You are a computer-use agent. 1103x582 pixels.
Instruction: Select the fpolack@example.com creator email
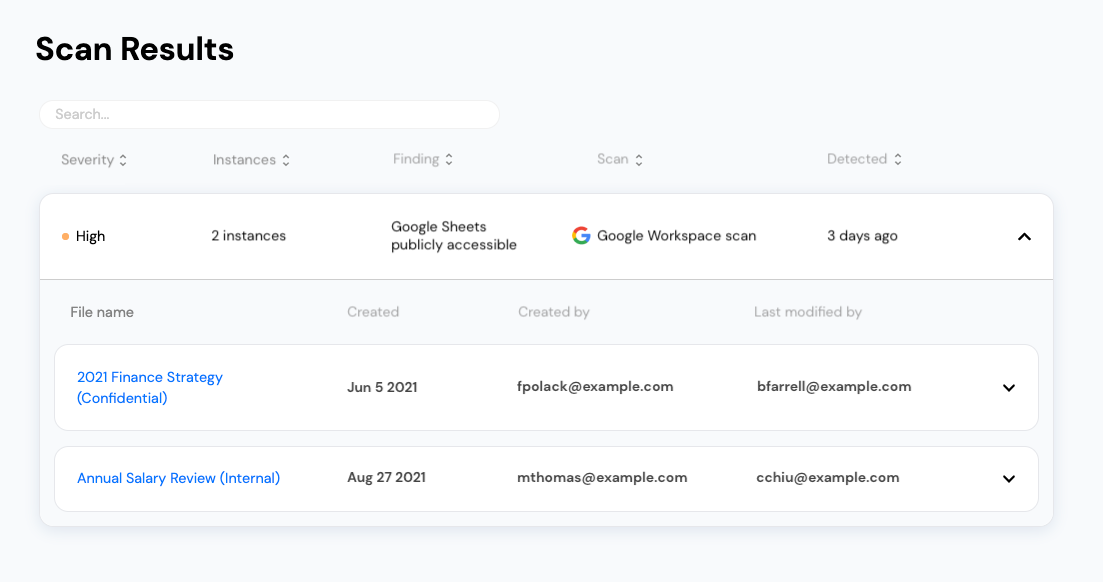(x=595, y=387)
